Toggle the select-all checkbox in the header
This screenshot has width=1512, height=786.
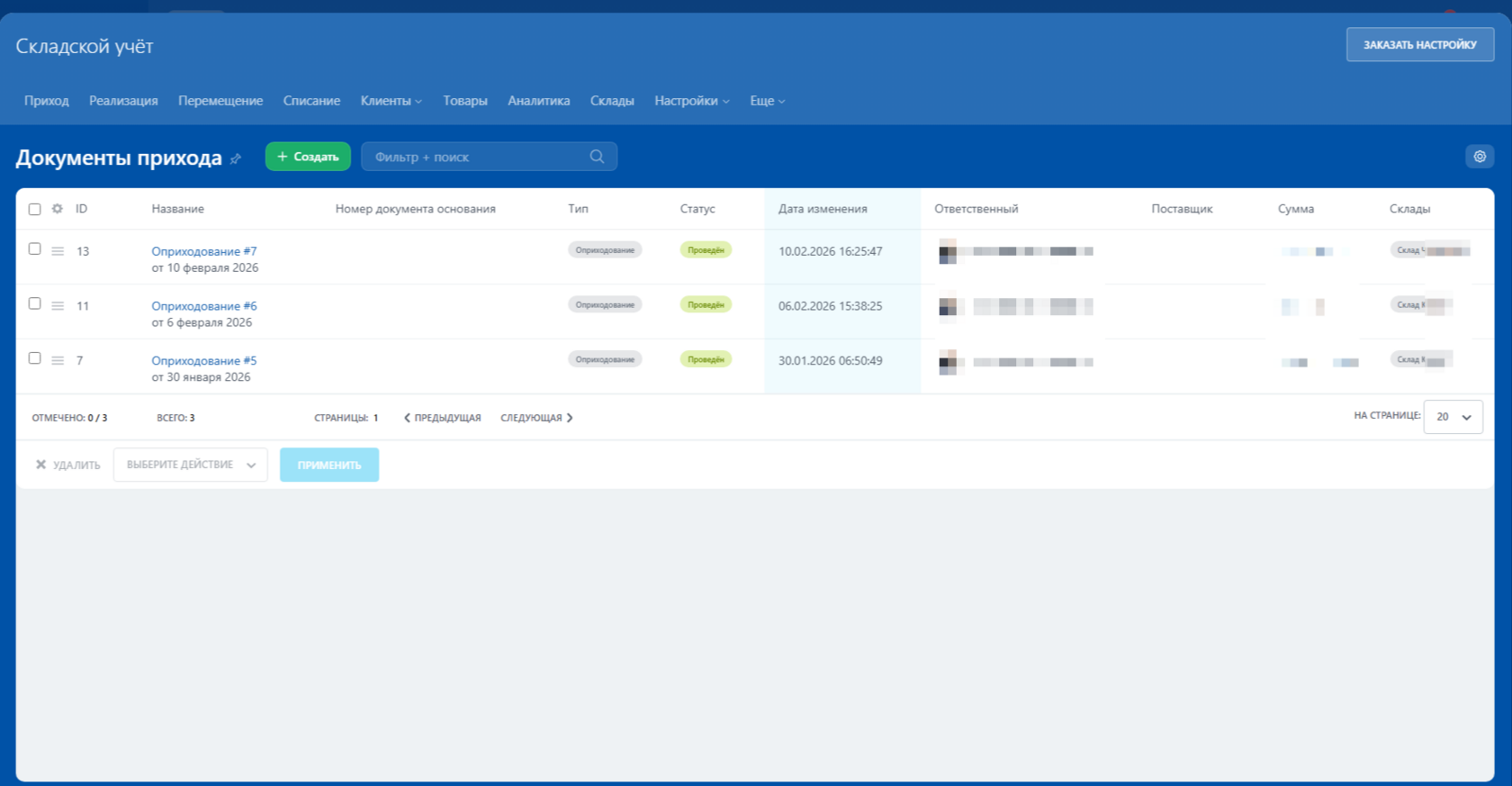coord(34,209)
